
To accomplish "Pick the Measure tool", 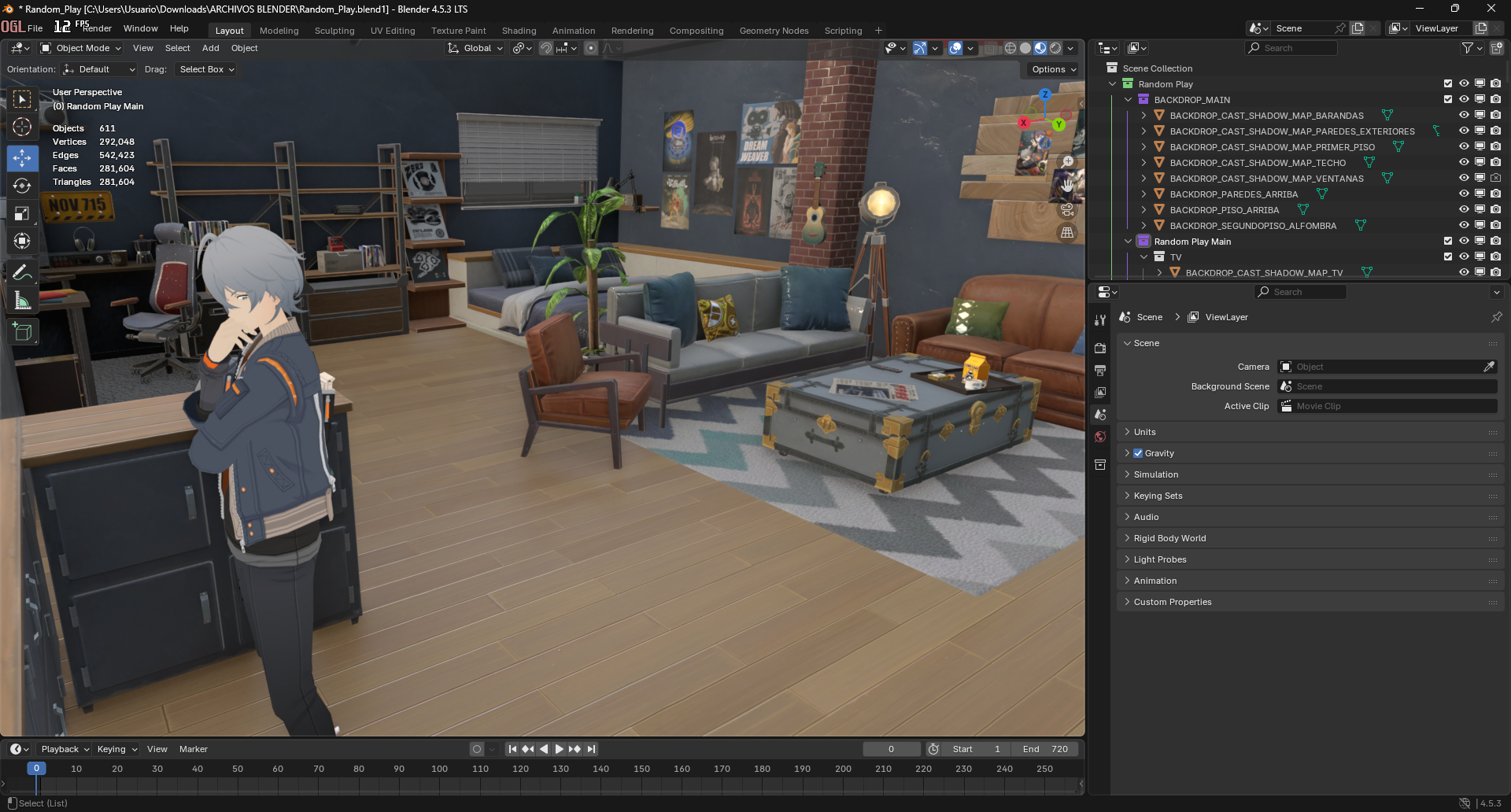I will coord(22,301).
